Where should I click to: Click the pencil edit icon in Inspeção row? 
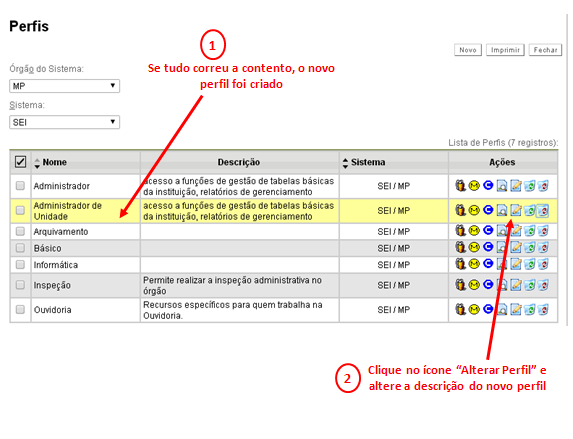516,285
